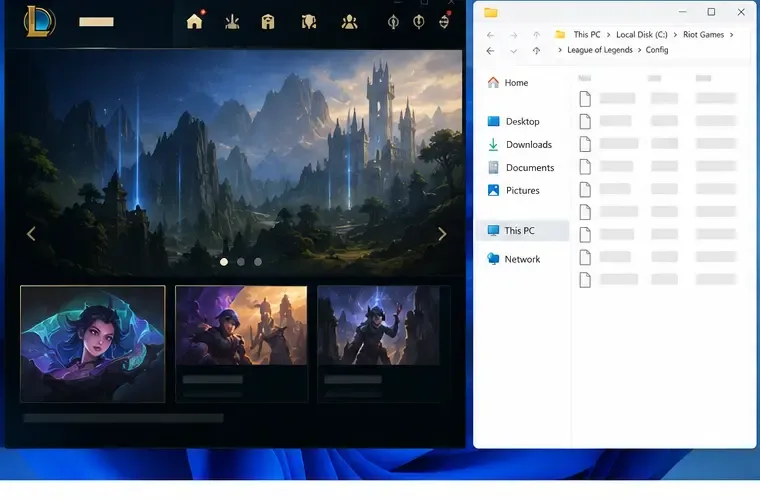Click Config in the breadcrumb path

pos(657,50)
